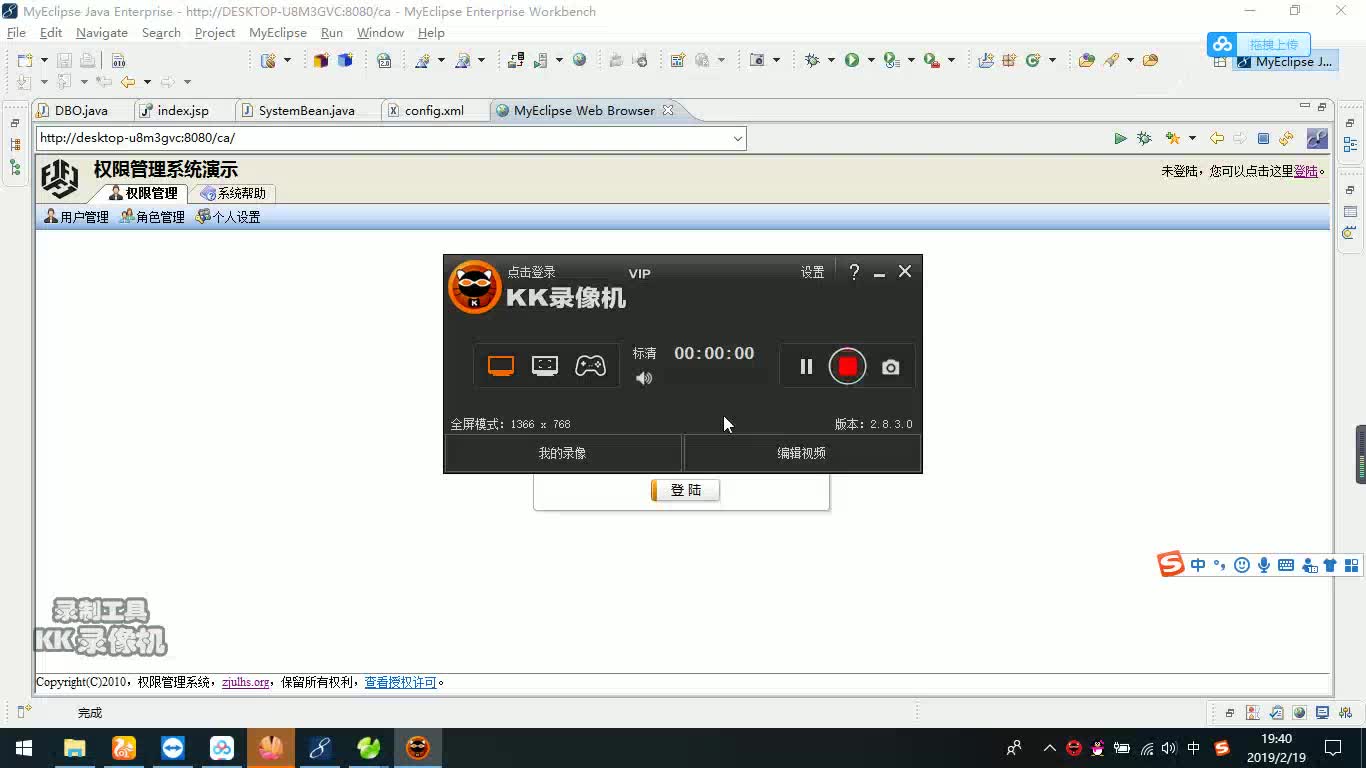Image resolution: width=1366 pixels, height=768 pixels.
Task: Open Windows Start menu
Action: 24,748
